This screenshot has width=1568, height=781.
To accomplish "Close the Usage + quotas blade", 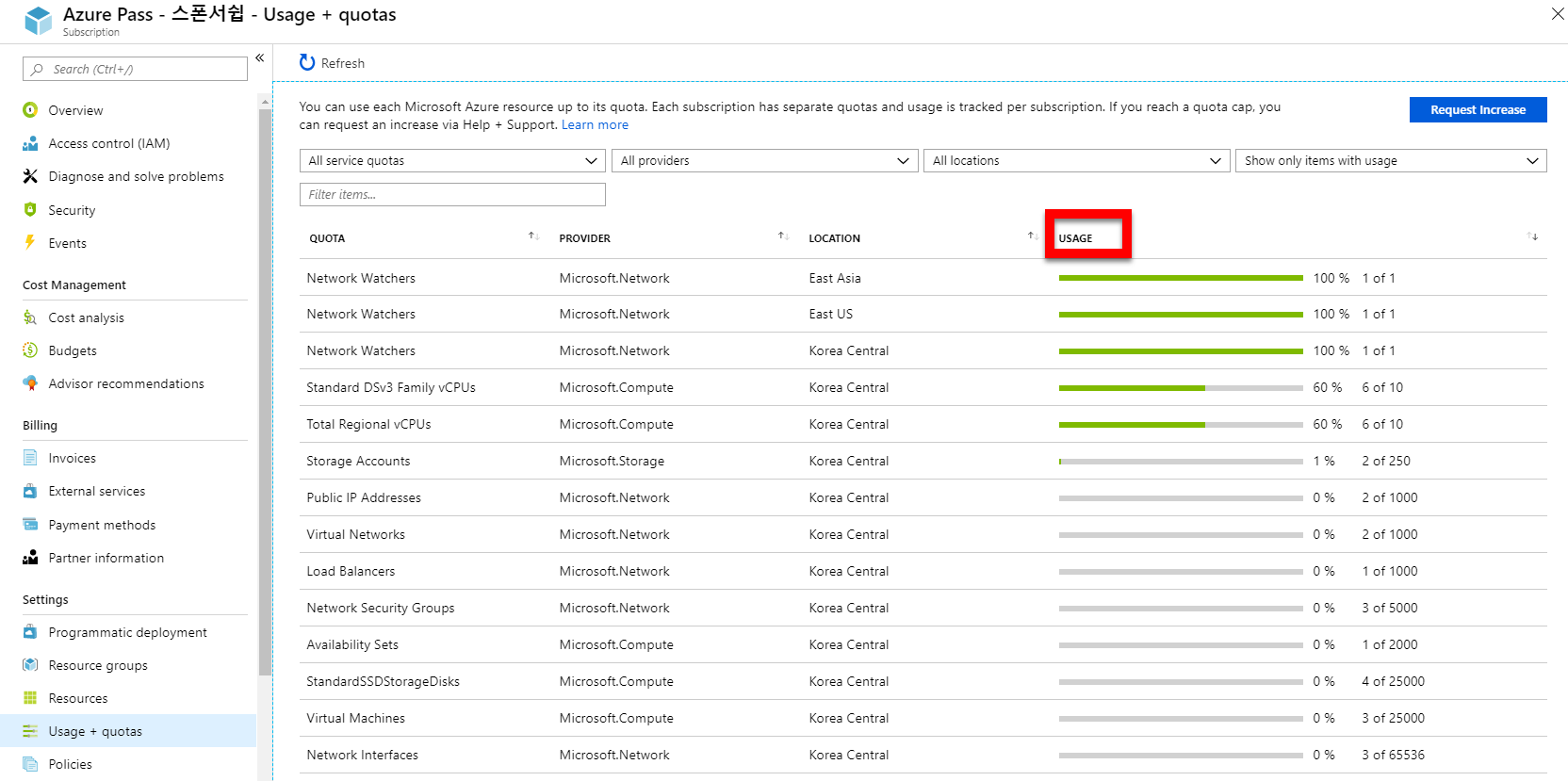I will click(x=1558, y=13).
